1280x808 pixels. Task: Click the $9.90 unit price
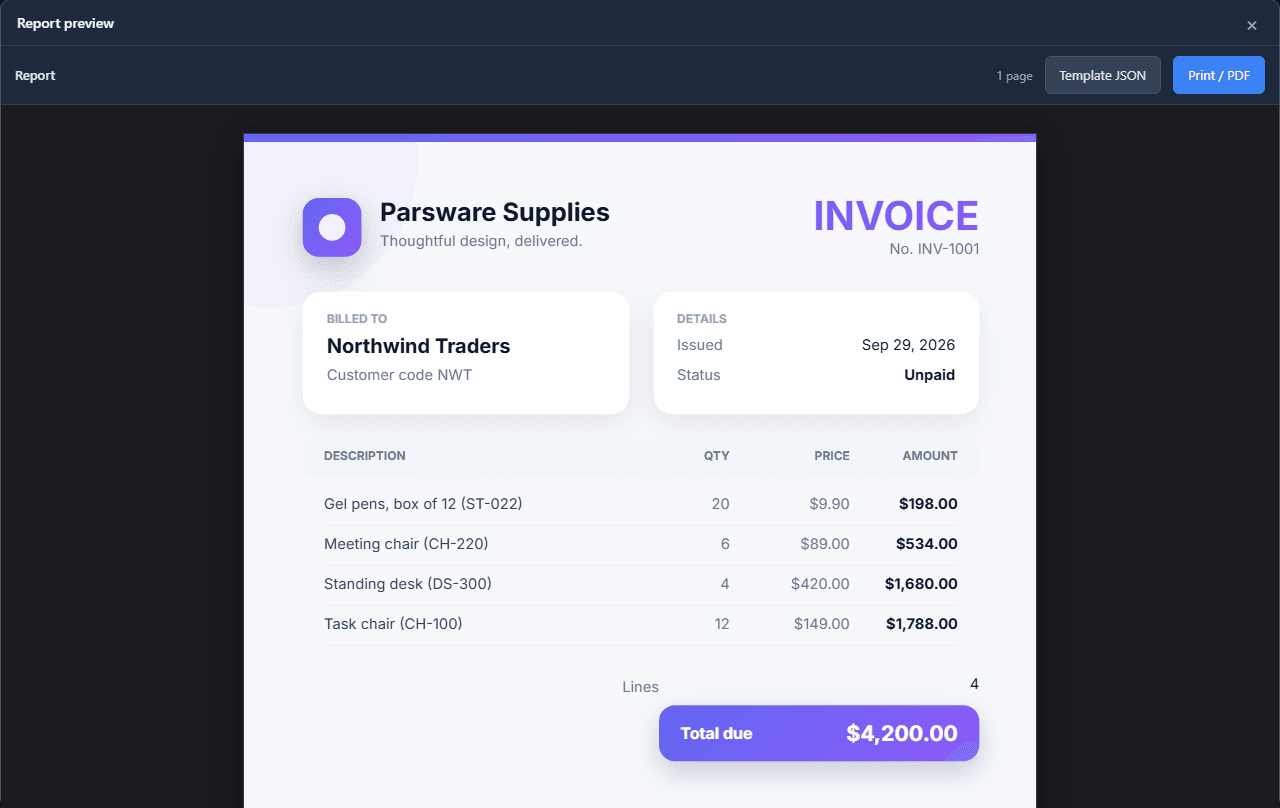pos(830,504)
